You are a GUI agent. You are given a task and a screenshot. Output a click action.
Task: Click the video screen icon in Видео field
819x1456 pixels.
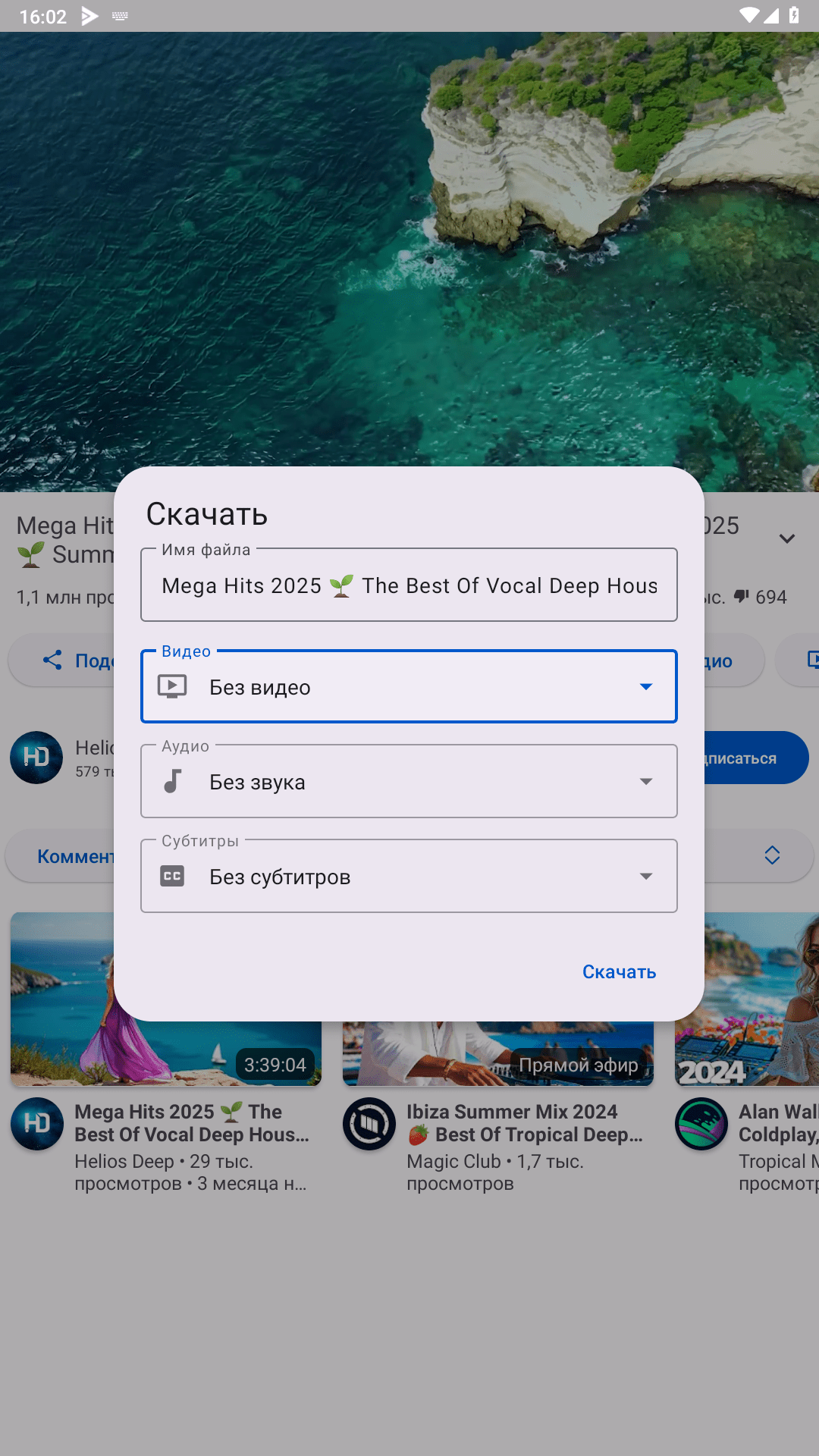click(x=172, y=686)
